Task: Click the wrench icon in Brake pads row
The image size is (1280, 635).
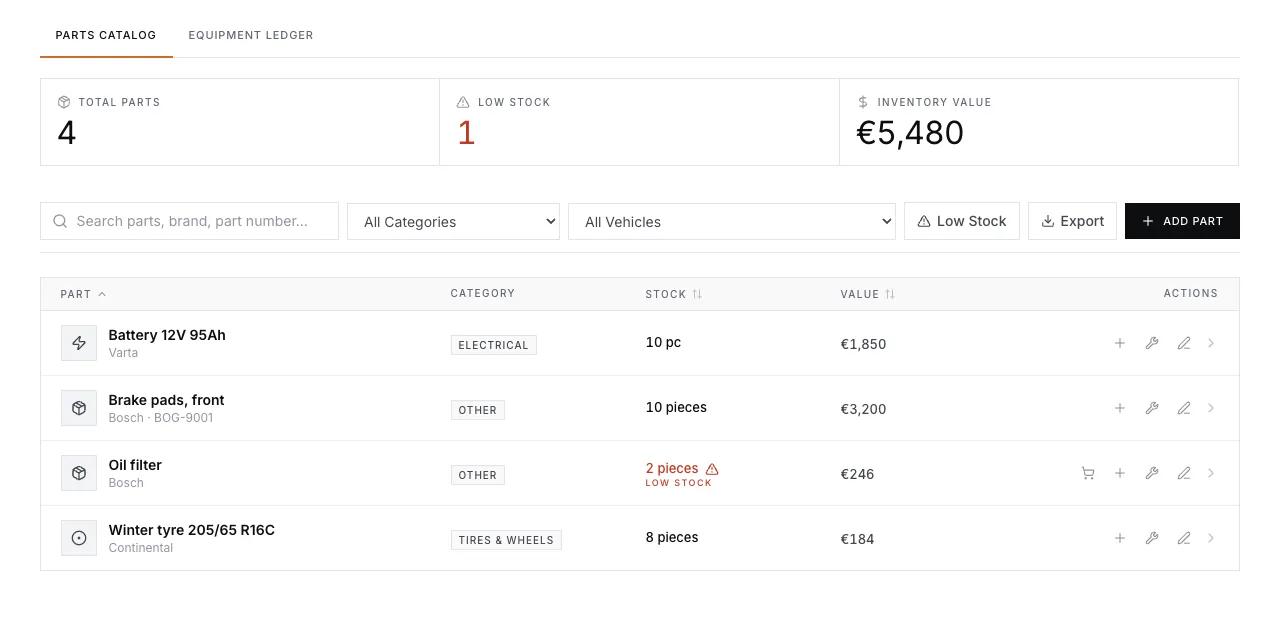Action: pos(1152,408)
